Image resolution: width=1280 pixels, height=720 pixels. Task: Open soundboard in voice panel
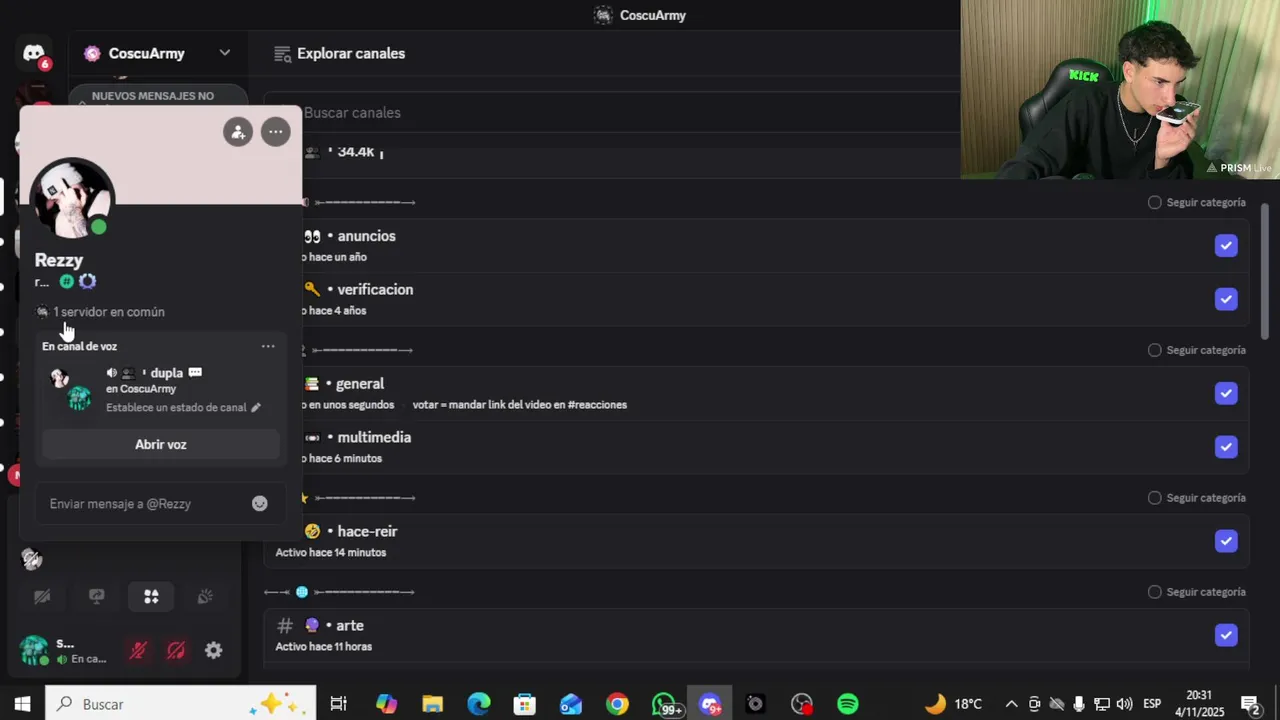[x=205, y=596]
